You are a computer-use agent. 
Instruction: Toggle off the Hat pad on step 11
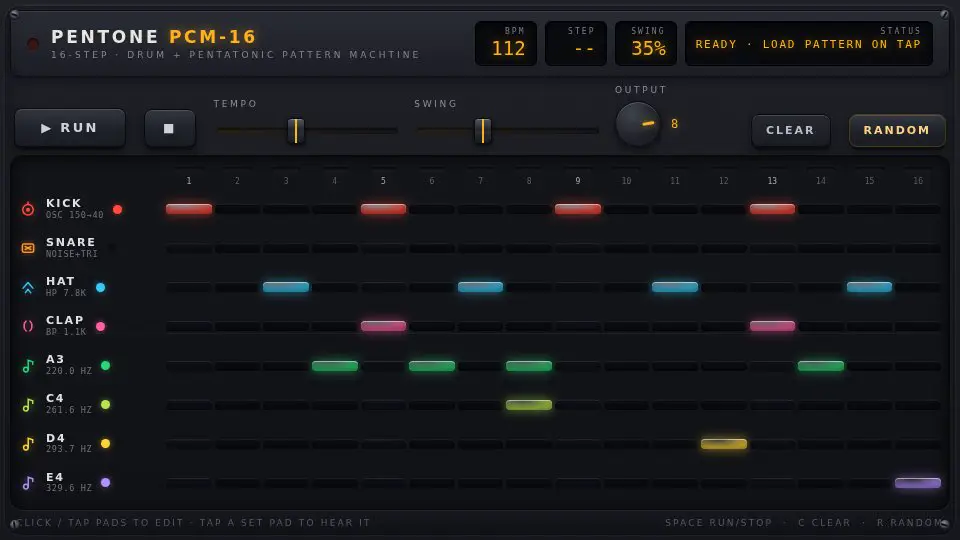(x=675, y=287)
